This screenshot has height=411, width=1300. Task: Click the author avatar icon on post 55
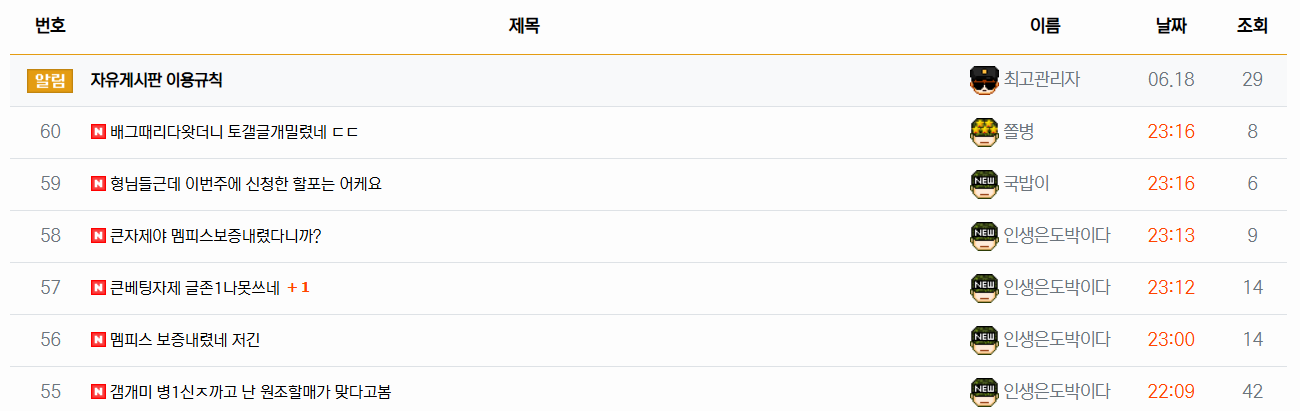click(984, 392)
